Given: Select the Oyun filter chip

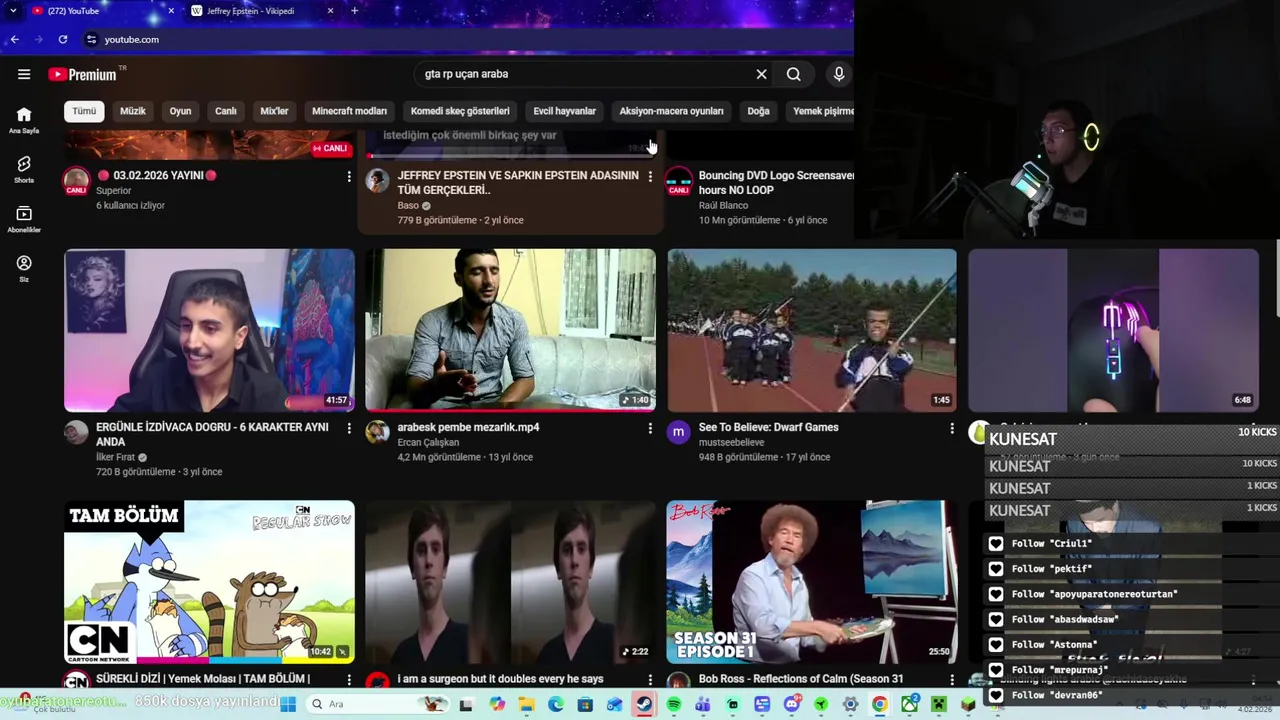Looking at the screenshot, I should coord(180,111).
